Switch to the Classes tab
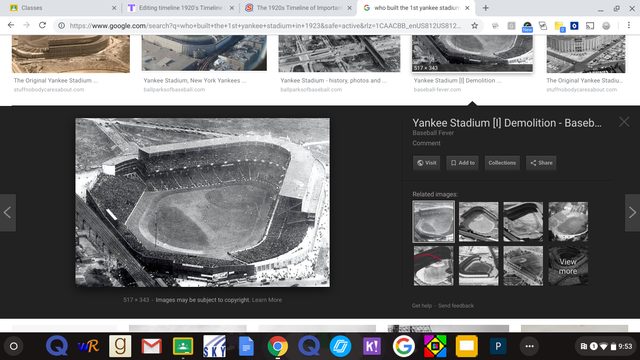The height and width of the screenshot is (360, 640). coord(61,8)
